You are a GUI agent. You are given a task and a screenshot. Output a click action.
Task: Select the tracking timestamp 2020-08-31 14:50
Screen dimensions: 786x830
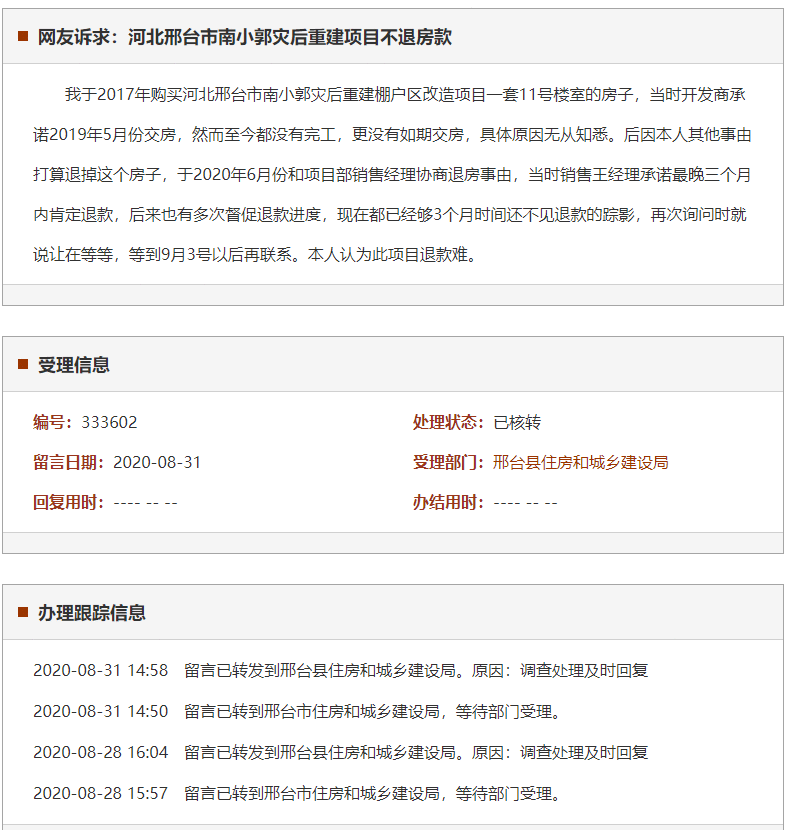coord(101,711)
